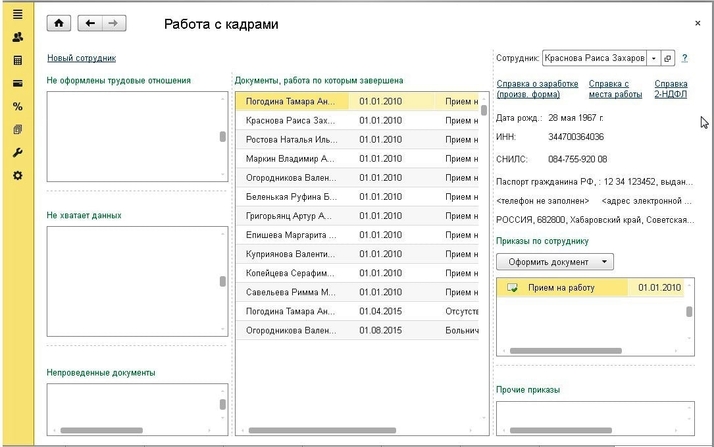The width and height of the screenshot is (714, 447).
Task: Expand the Сотрудник dropdown list
Action: click(653, 59)
